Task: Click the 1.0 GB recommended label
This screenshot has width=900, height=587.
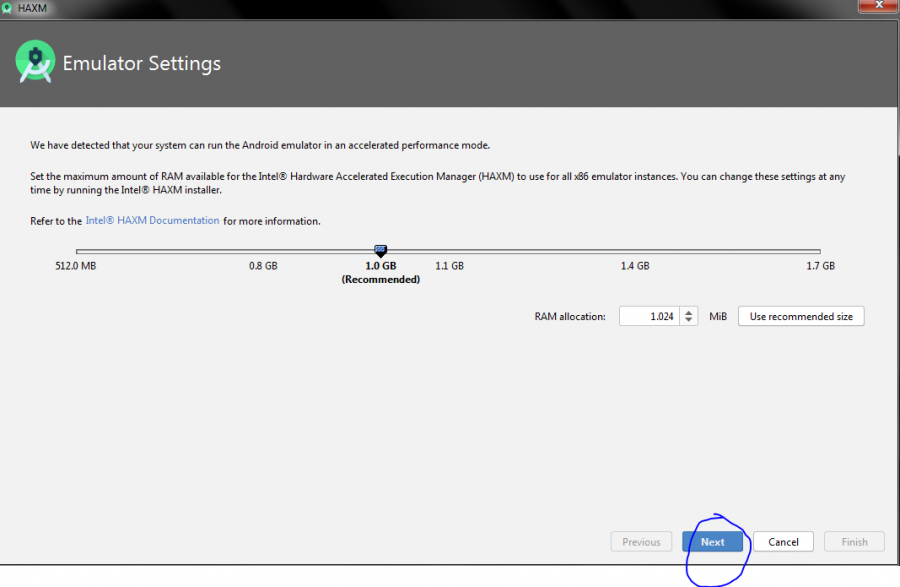Action: coord(381,273)
